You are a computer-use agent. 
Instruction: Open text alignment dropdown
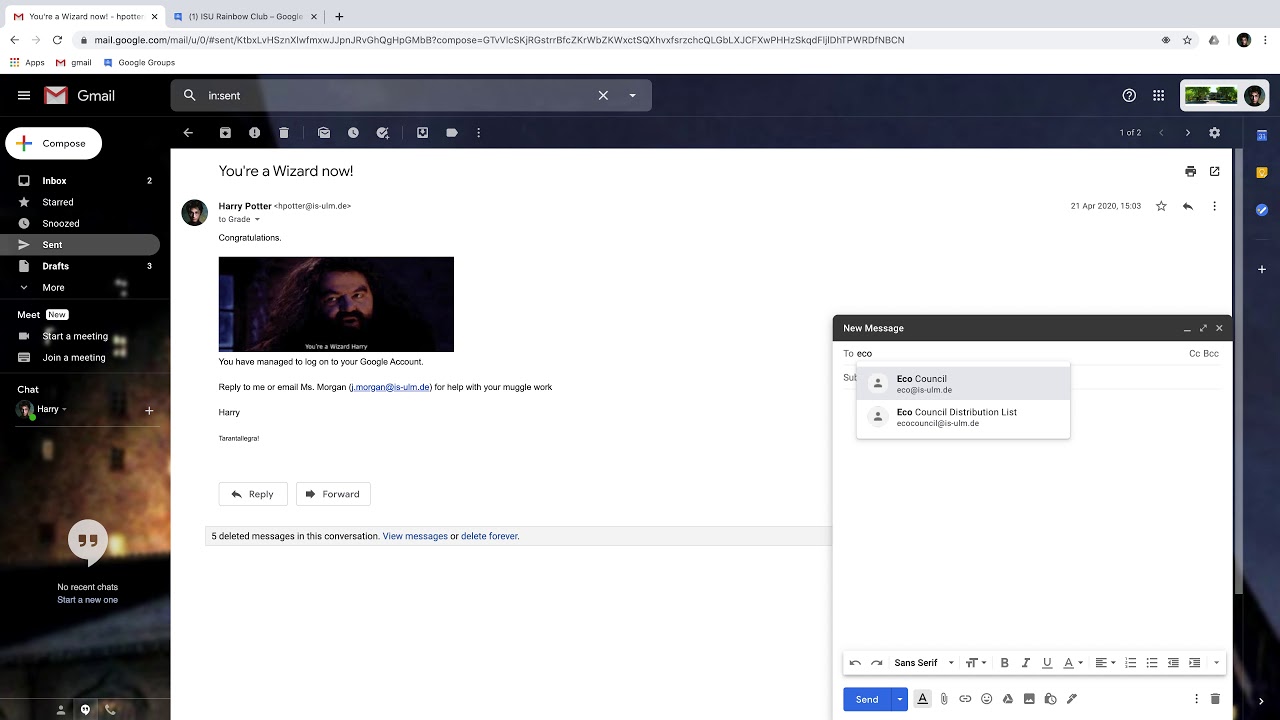[1105, 663]
